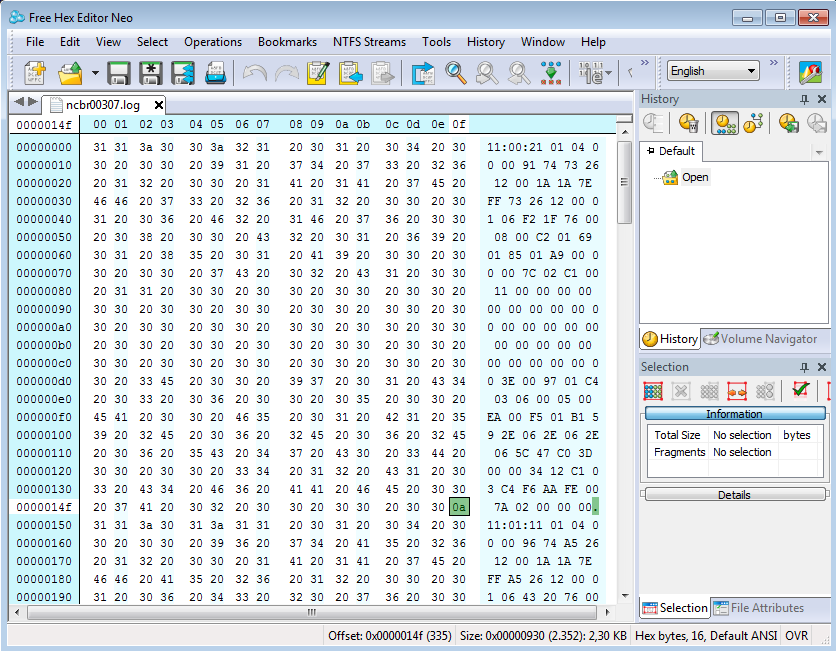Viewport: 836px width, 651px height.
Task: Toggle edit mode clipboard-pencil icon
Action: tap(318, 73)
